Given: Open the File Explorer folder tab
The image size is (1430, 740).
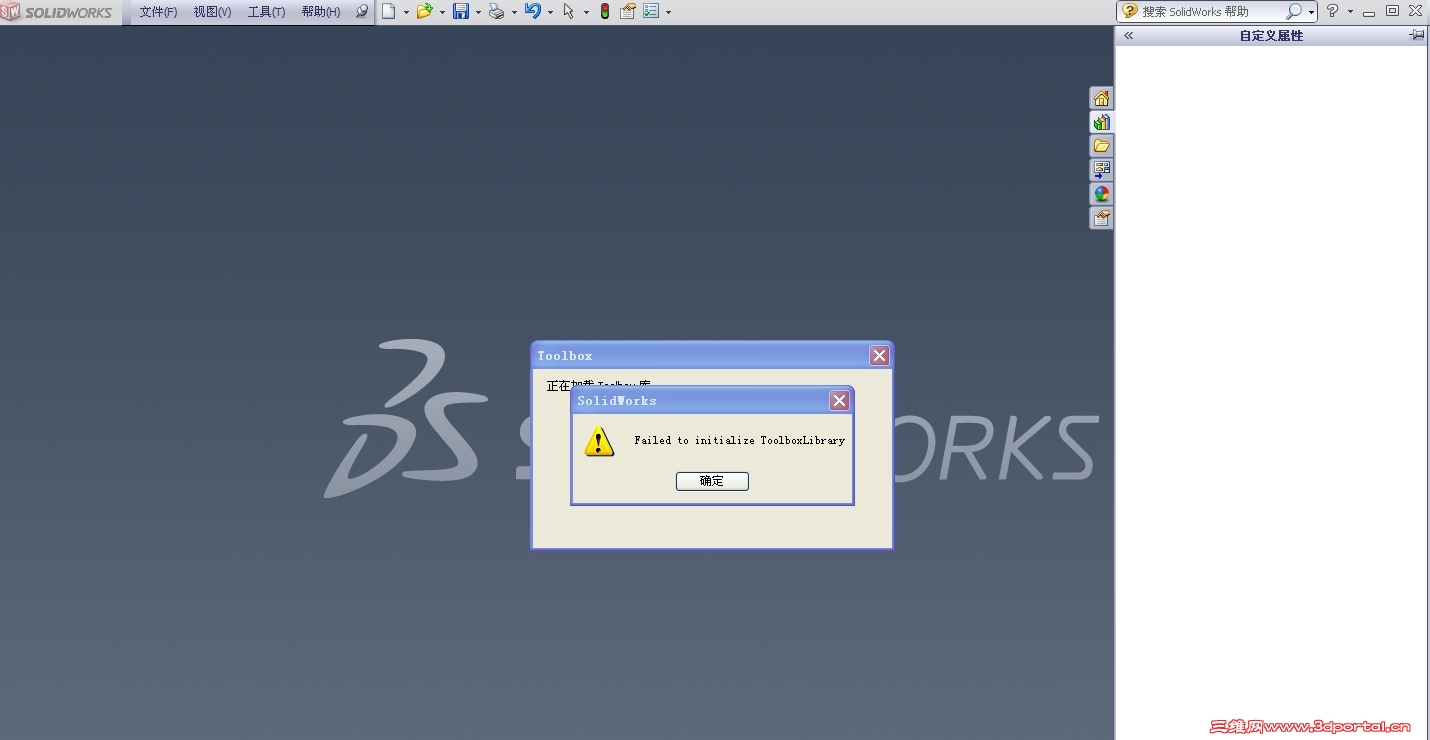Looking at the screenshot, I should 1101,146.
